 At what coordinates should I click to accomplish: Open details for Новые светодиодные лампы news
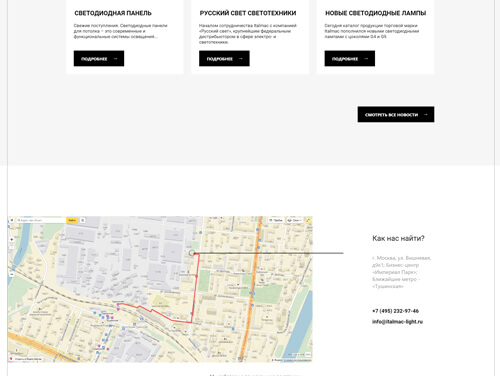[350, 58]
